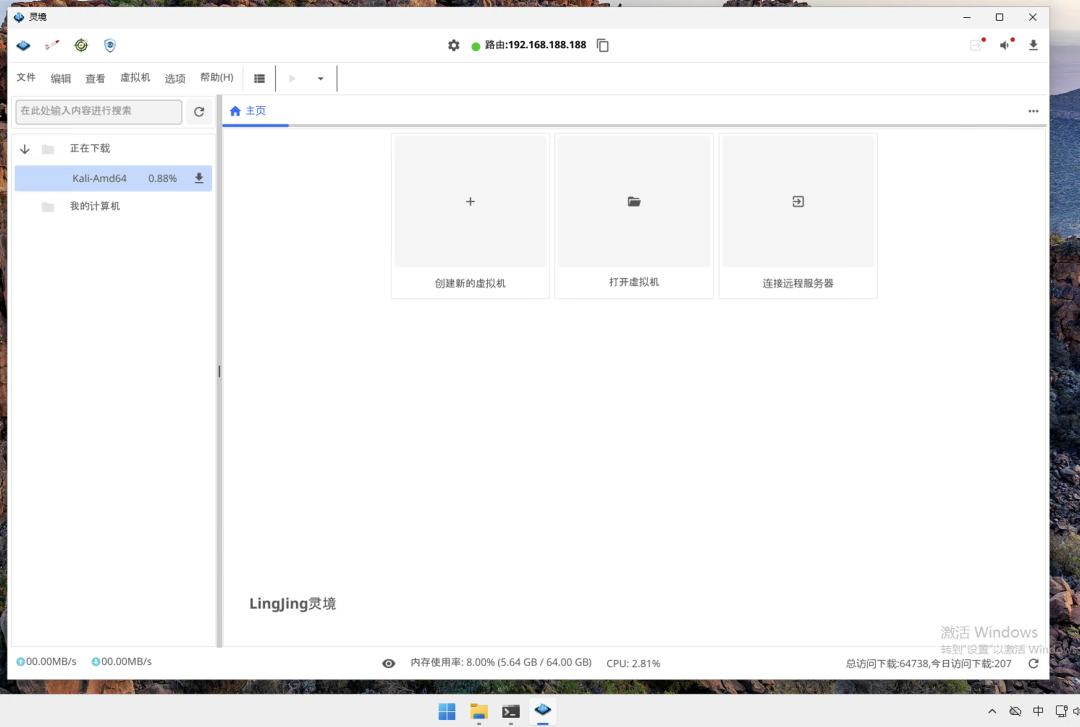The image size is (1080, 727).
Task: Copy the router address 192.168.188.188
Action: click(x=603, y=45)
